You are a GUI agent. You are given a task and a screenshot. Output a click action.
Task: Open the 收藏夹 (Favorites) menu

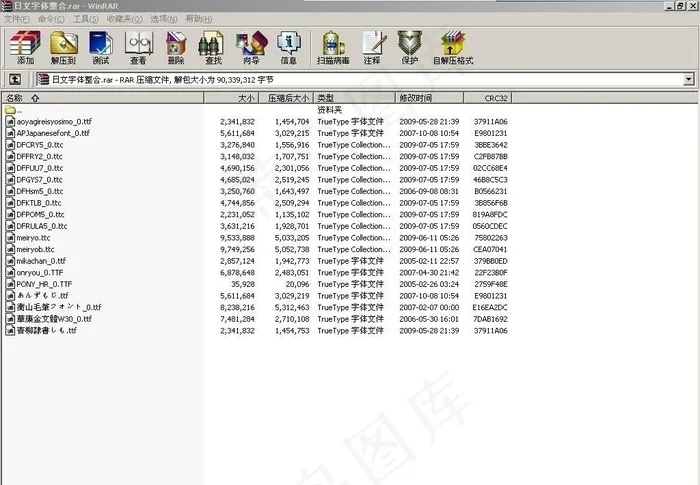click(120, 19)
